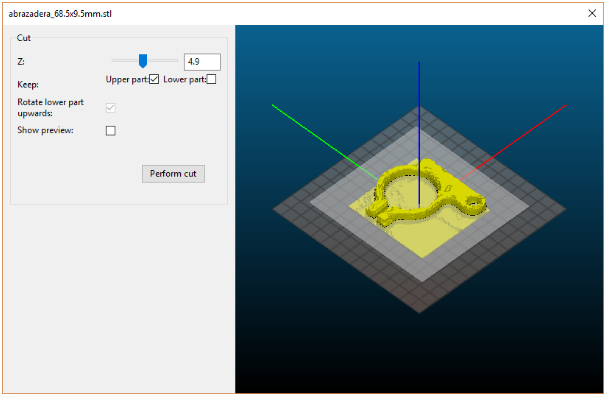Click the Perform cut button
The height and width of the screenshot is (400, 609).
coord(173,173)
